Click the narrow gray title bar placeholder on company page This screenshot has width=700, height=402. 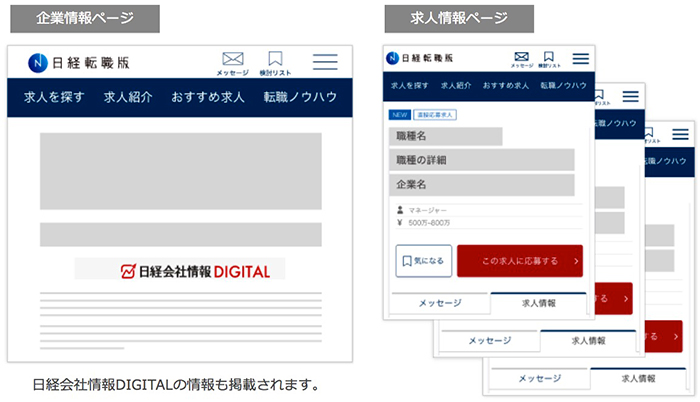181,234
